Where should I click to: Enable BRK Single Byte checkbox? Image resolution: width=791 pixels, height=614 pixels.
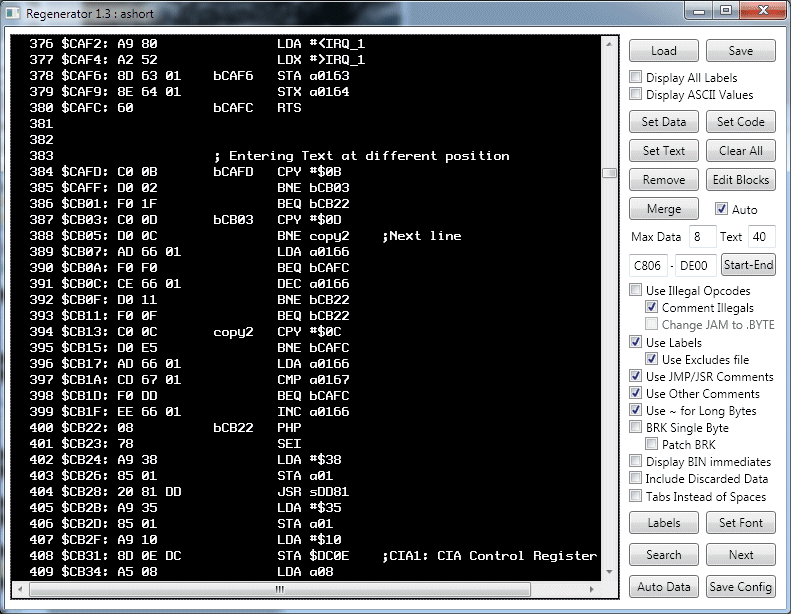[636, 427]
